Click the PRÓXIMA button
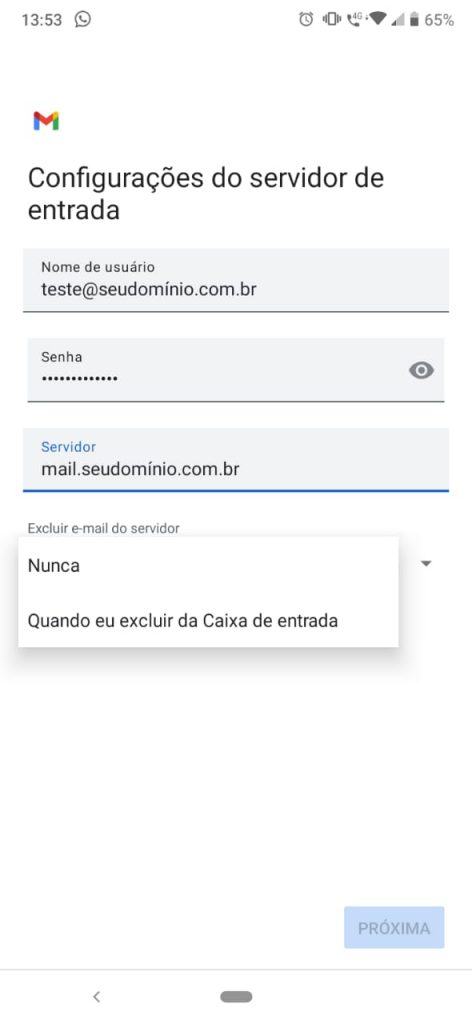This screenshot has width=472, height=1024. 394,927
